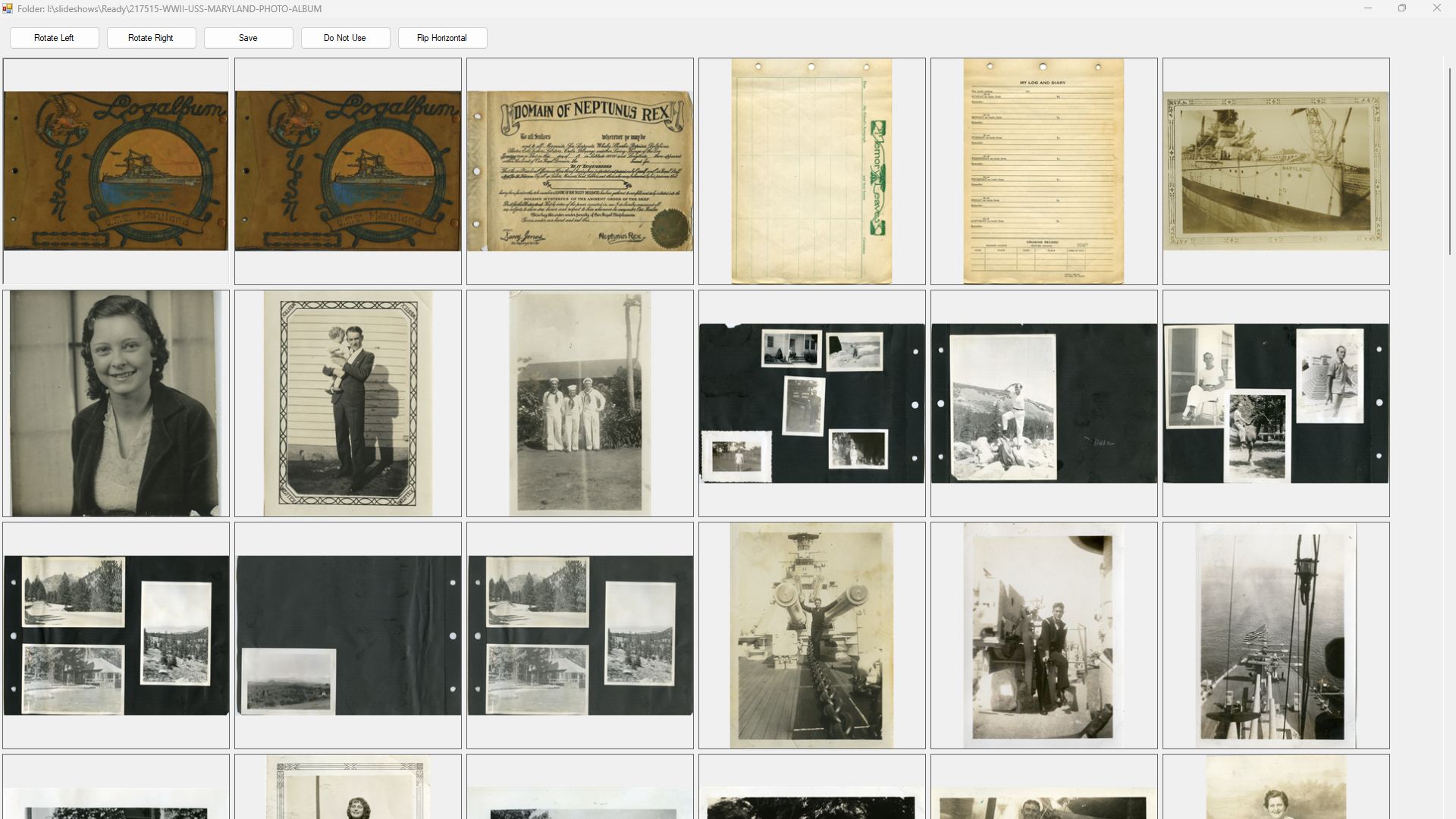Minimize the slideshow folder window
The image size is (1456, 819).
click(1368, 8)
